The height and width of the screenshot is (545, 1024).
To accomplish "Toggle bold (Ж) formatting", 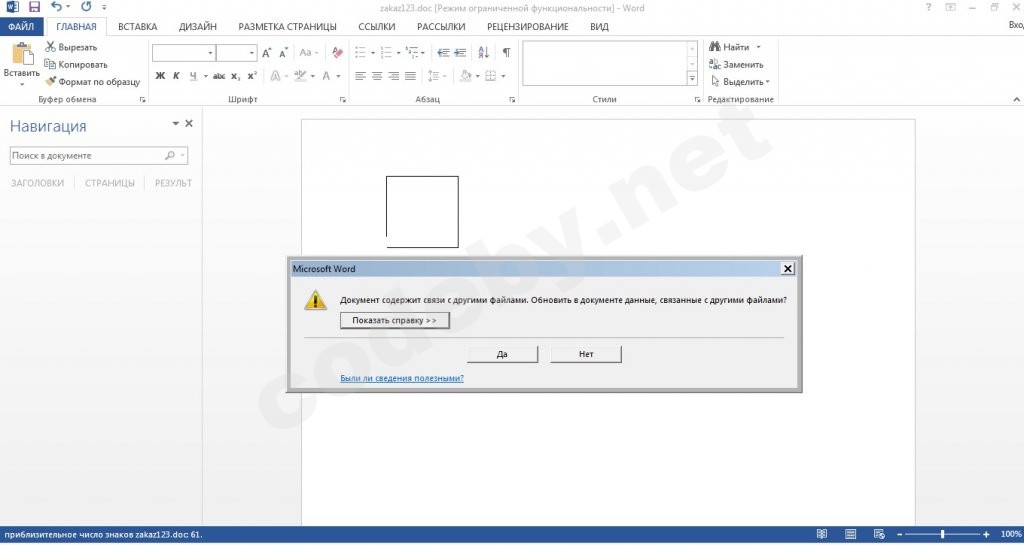I will (160, 76).
